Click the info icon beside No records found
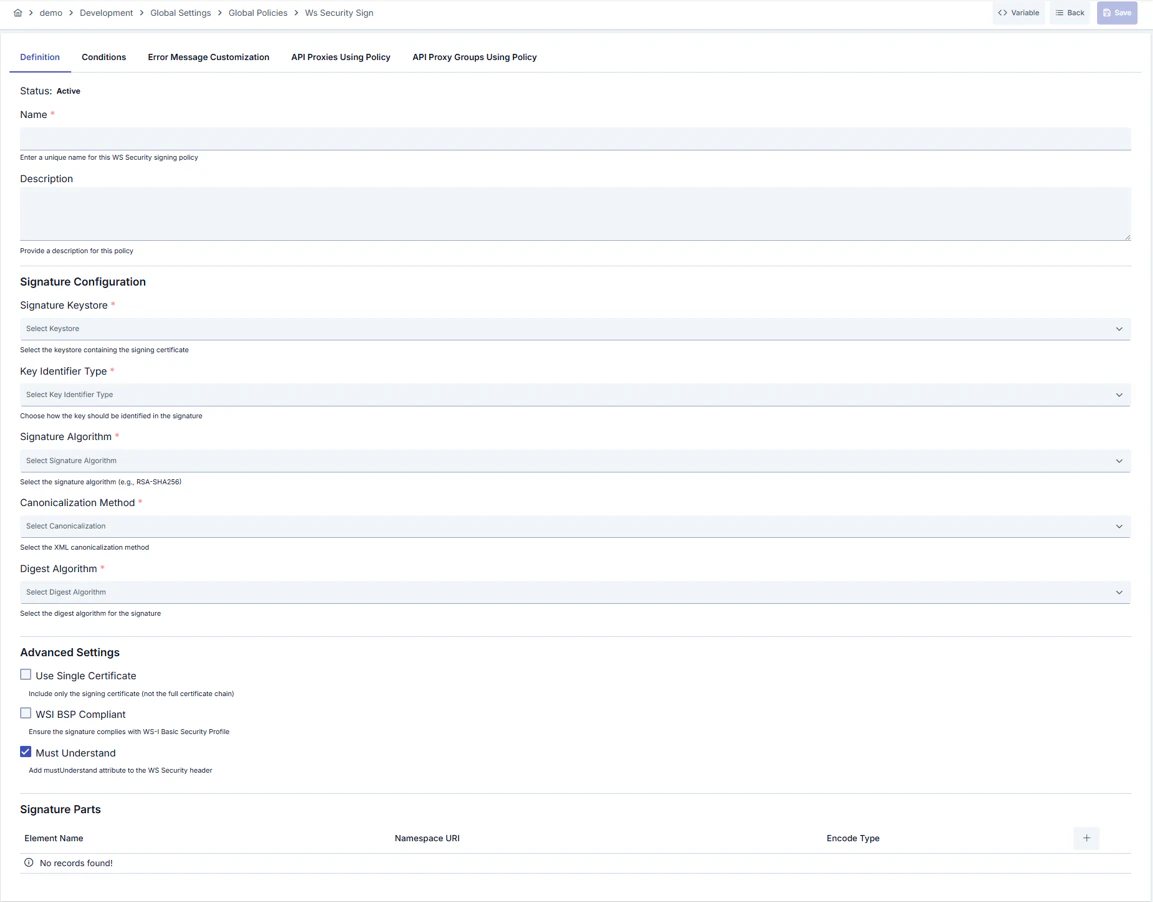This screenshot has width=1153, height=902. [29, 862]
